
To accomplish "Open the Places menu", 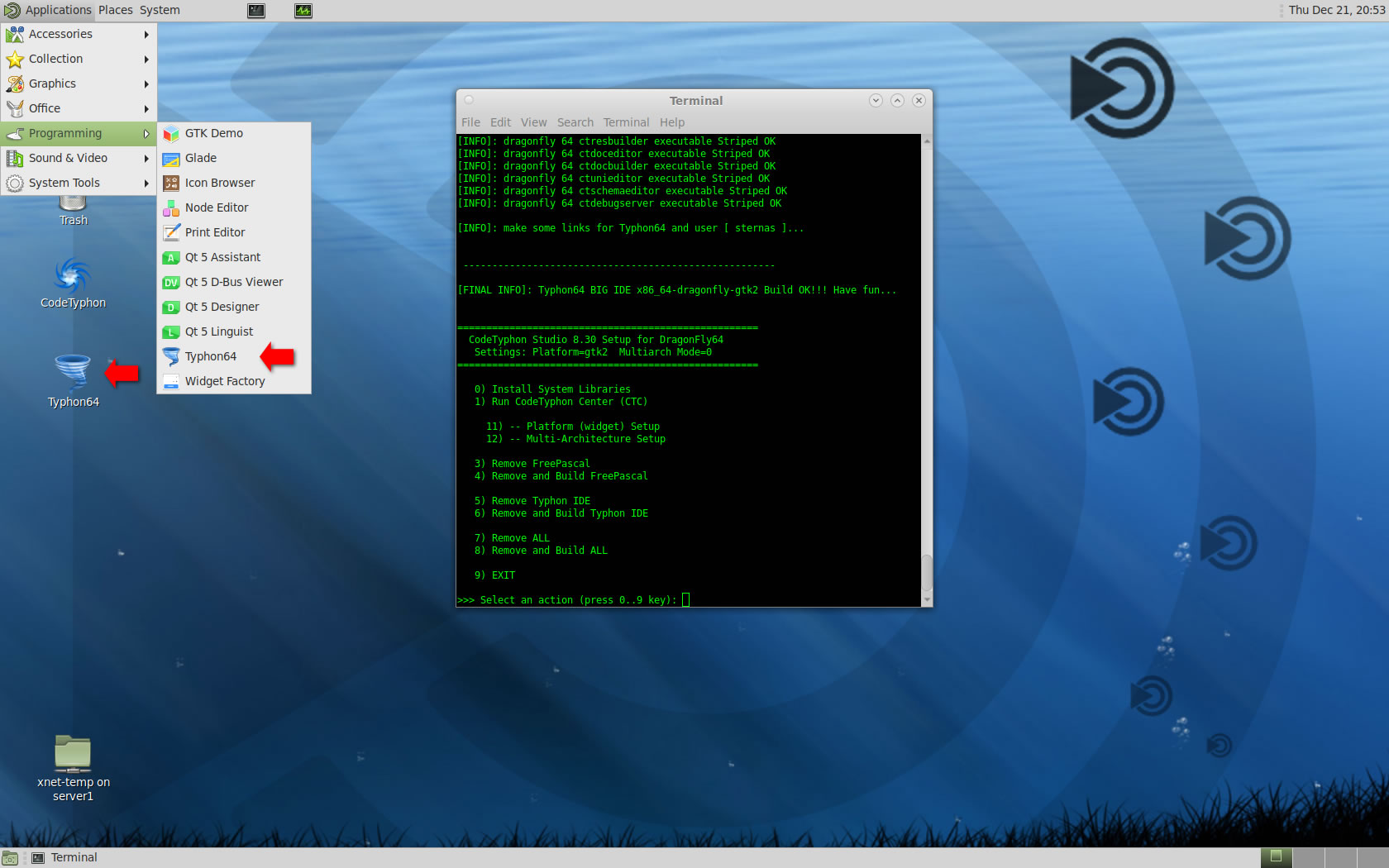I will [x=115, y=11].
